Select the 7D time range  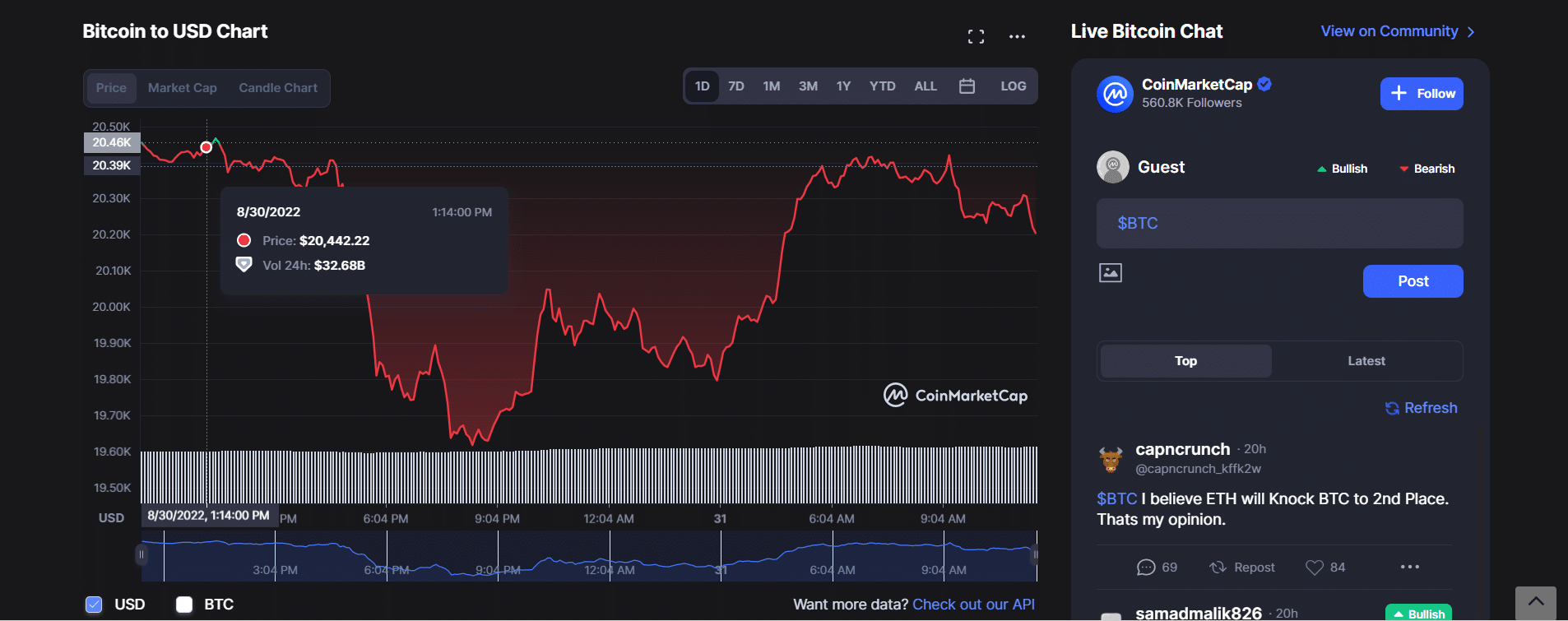pyautogui.click(x=736, y=86)
